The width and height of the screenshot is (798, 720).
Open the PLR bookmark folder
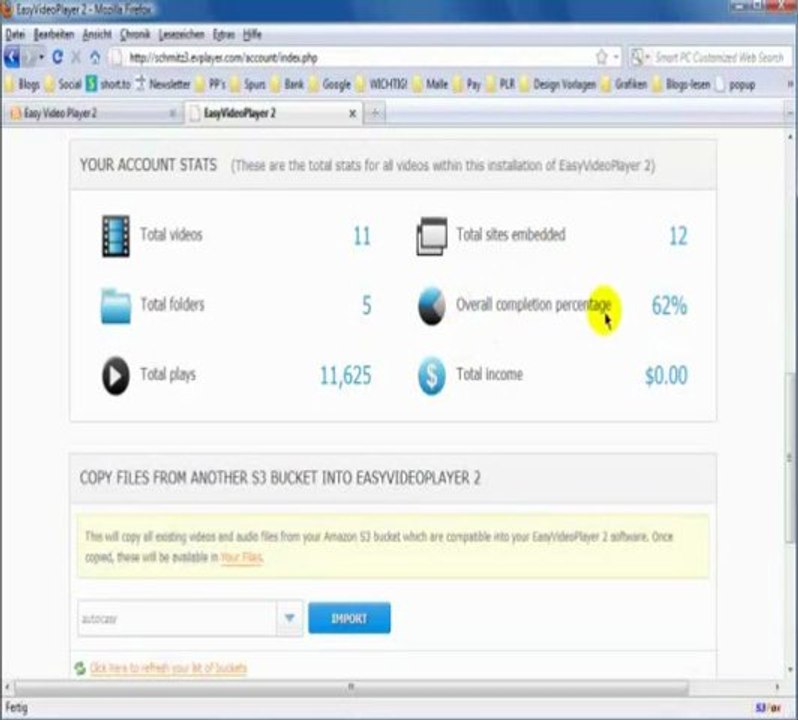pos(501,84)
